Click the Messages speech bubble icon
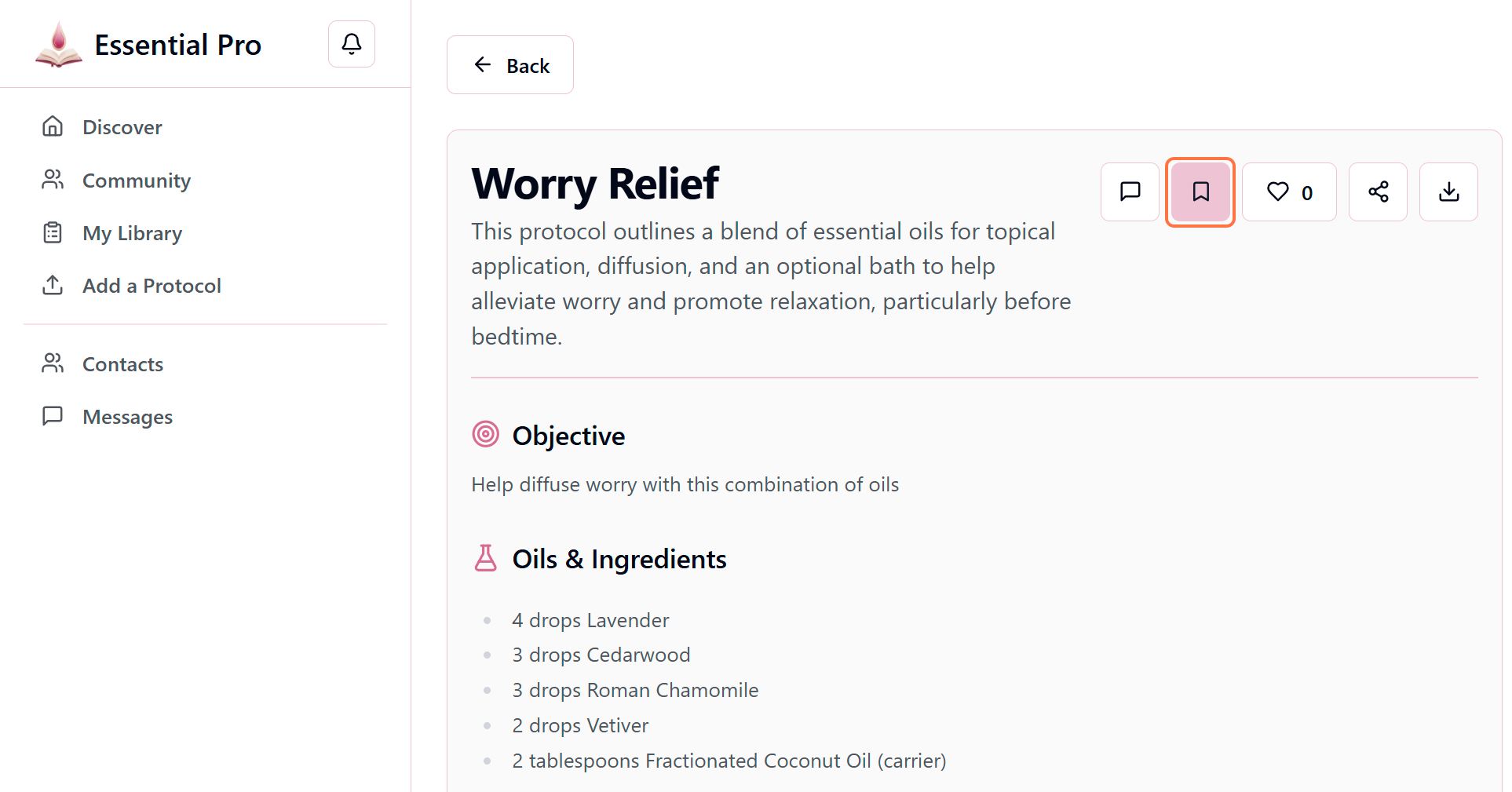 click(53, 416)
